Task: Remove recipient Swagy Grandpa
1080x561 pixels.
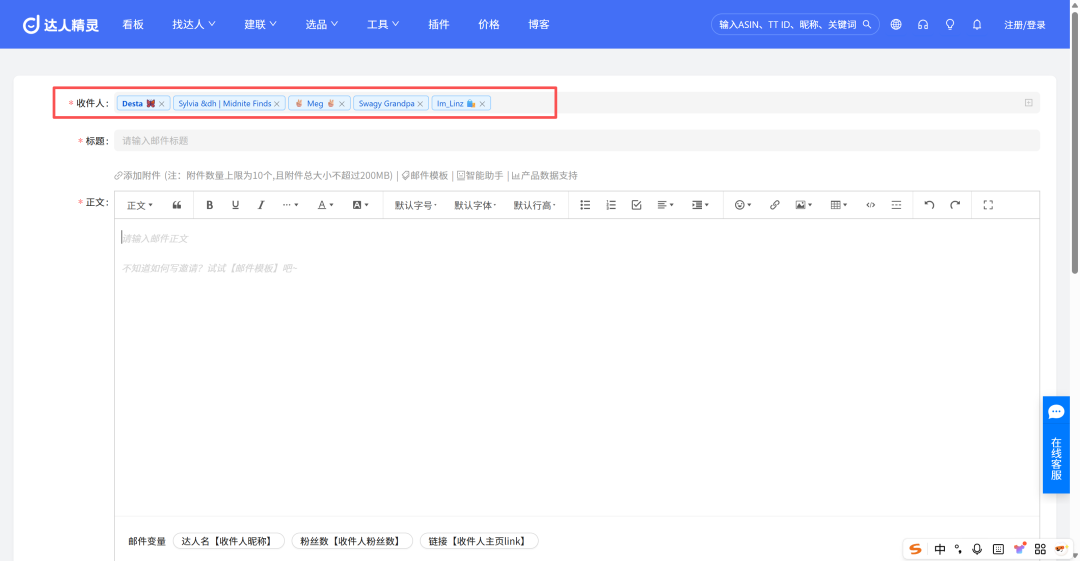Action: point(420,104)
